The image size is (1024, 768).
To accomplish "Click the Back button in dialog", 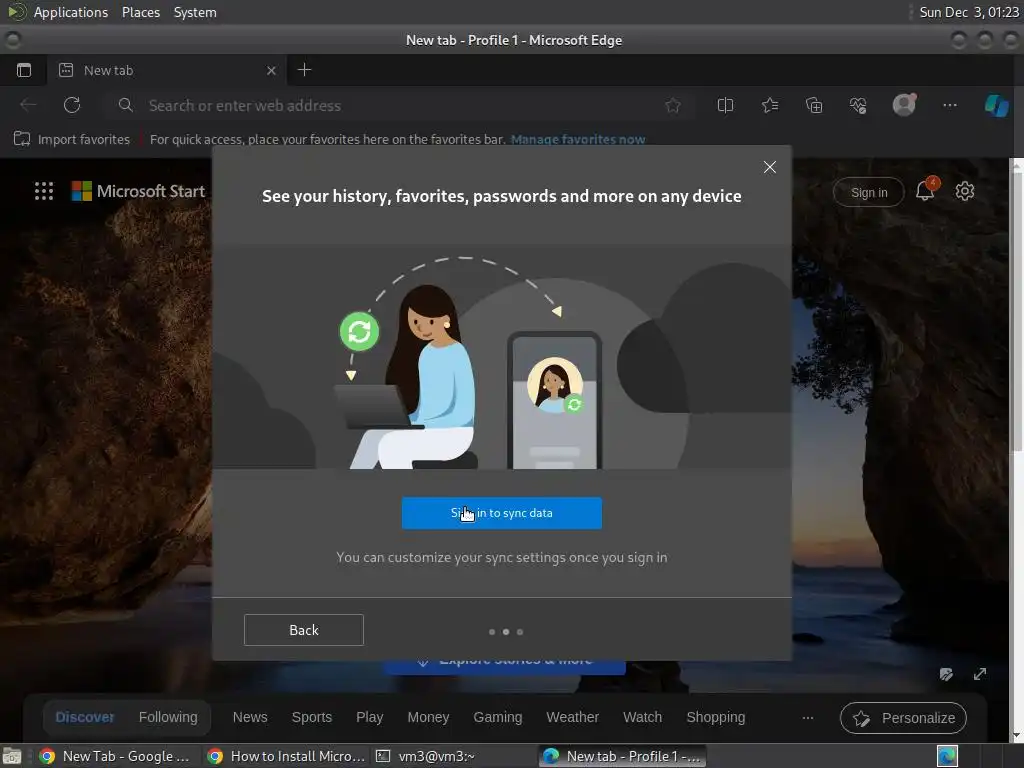I will [x=304, y=630].
